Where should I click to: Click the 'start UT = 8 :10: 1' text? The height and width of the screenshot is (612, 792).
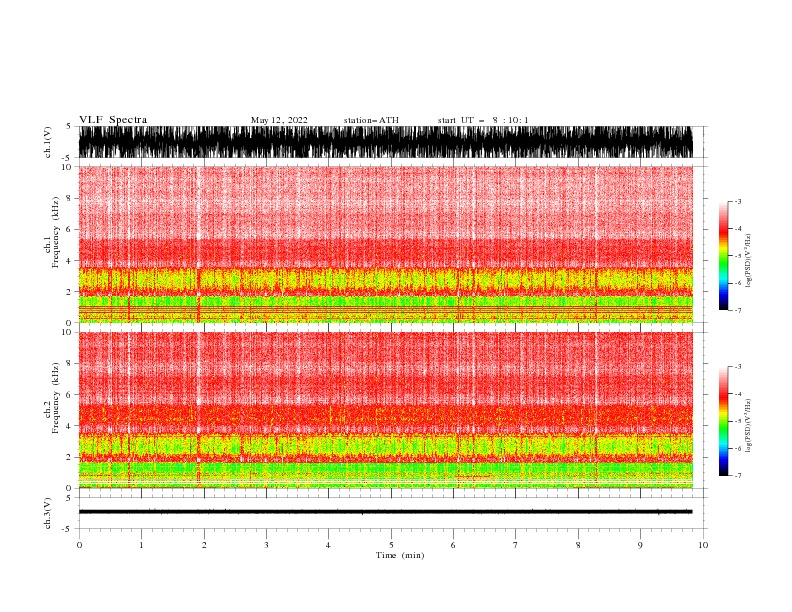pos(483,120)
